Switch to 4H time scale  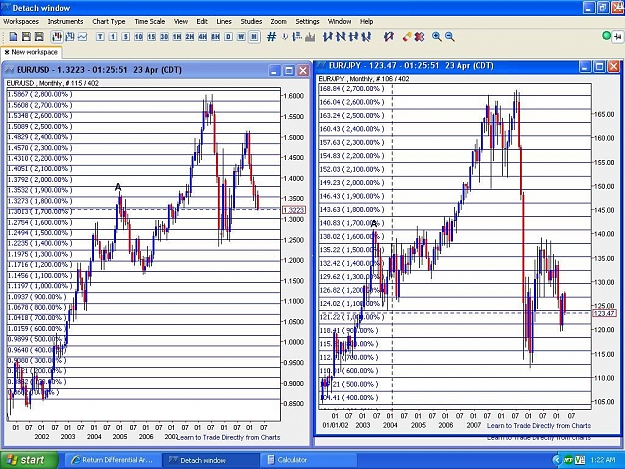click(x=202, y=37)
